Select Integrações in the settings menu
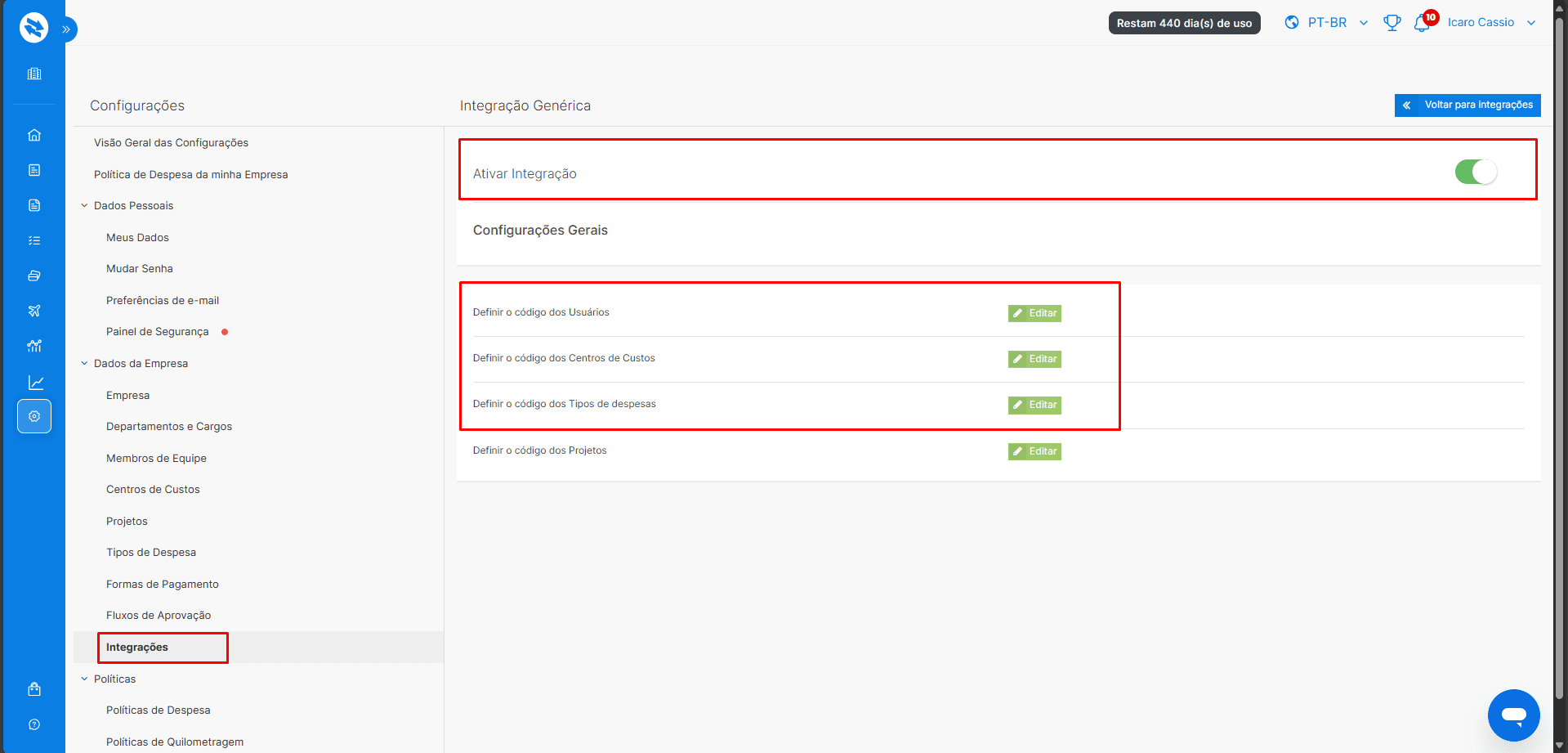Viewport: 1568px width, 753px height. tap(137, 647)
